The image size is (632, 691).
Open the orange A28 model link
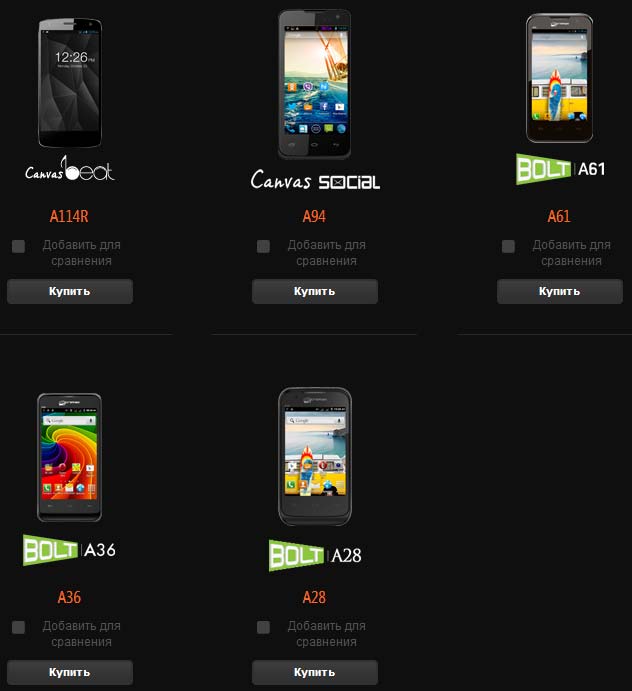[x=314, y=598]
